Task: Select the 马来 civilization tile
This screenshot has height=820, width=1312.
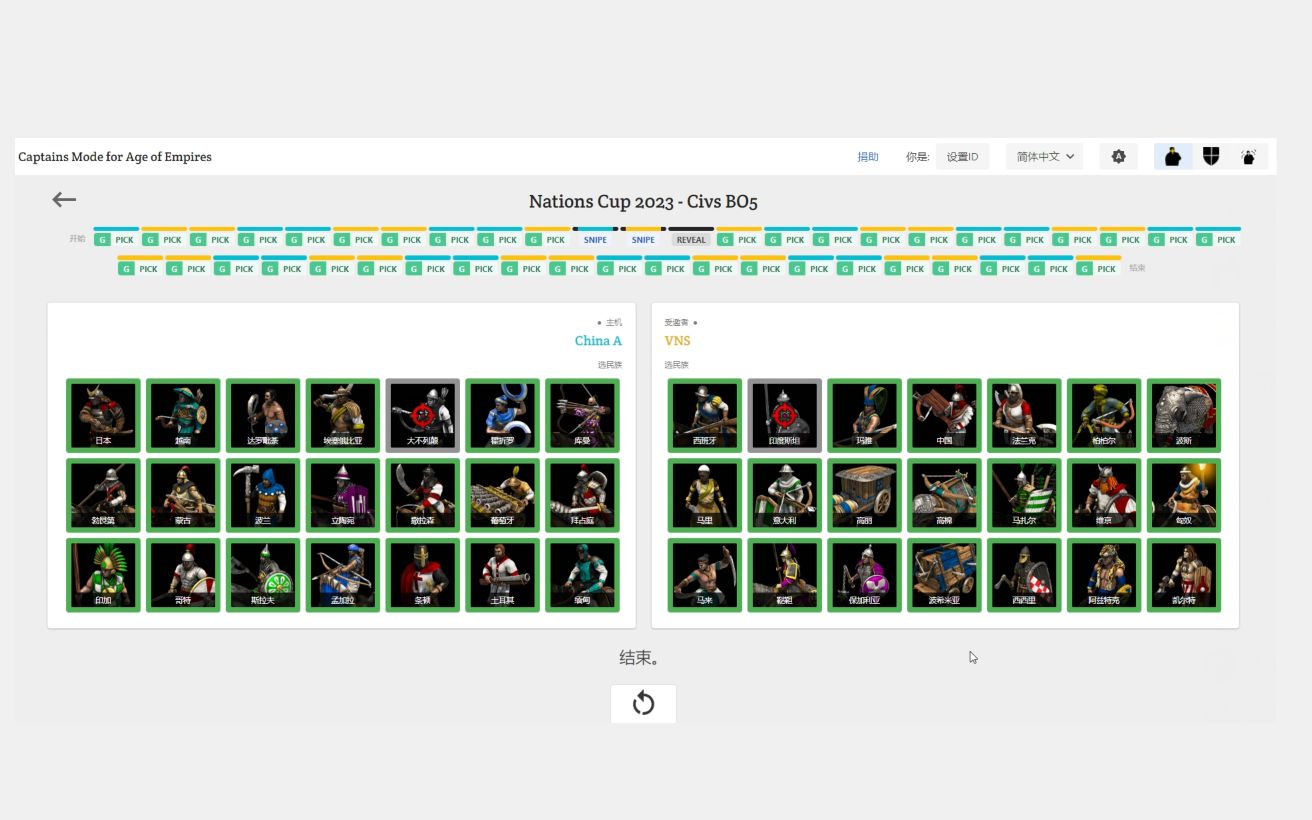Action: coord(705,575)
